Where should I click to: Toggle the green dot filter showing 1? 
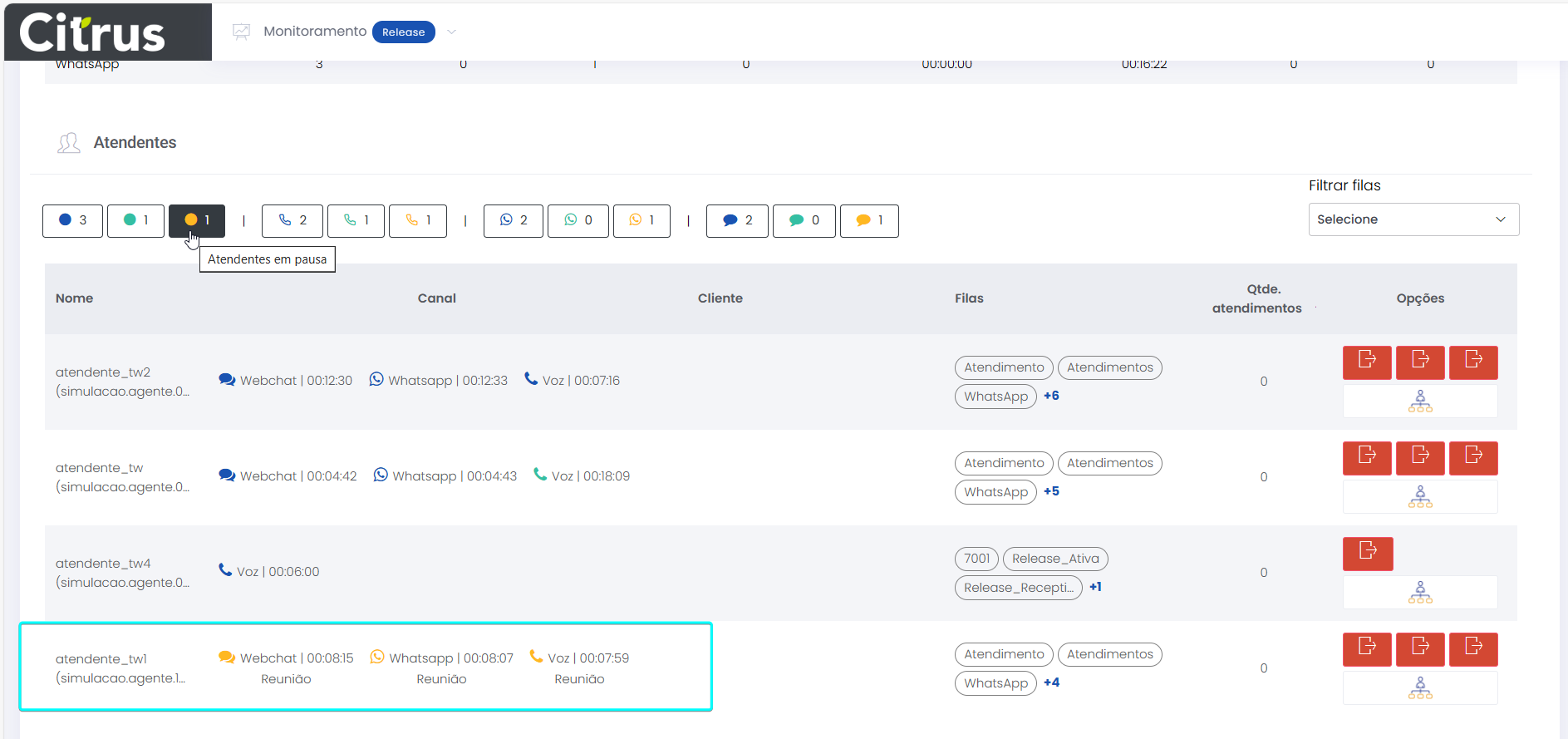(135, 220)
